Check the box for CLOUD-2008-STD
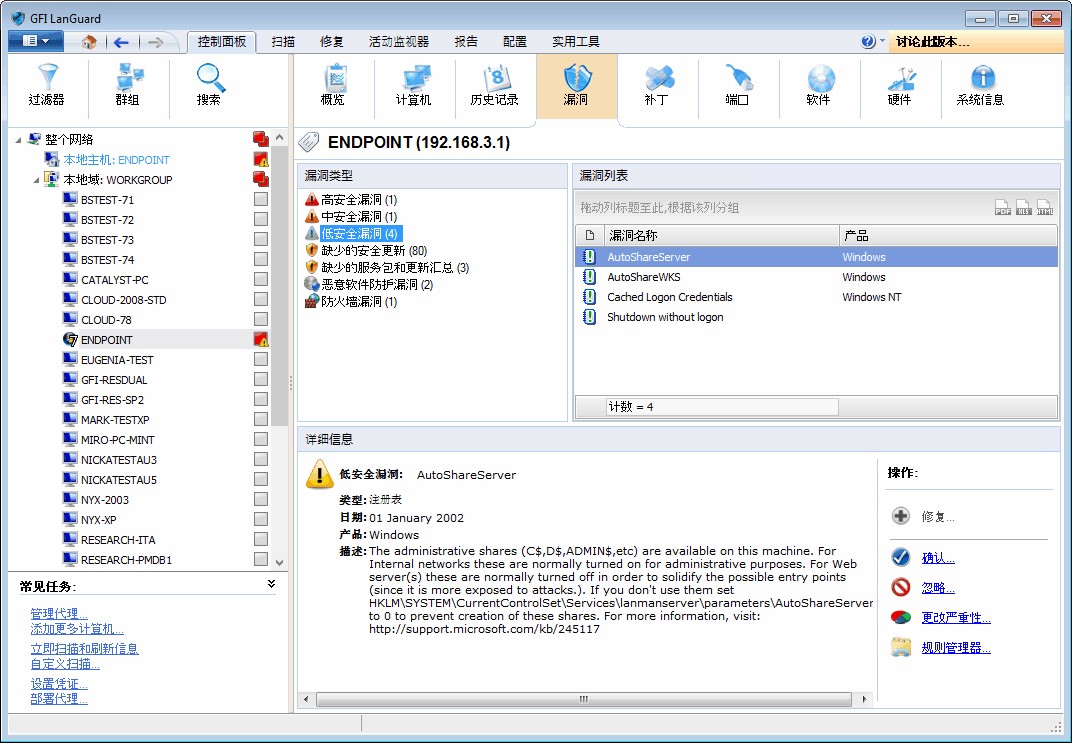 pyautogui.click(x=260, y=299)
